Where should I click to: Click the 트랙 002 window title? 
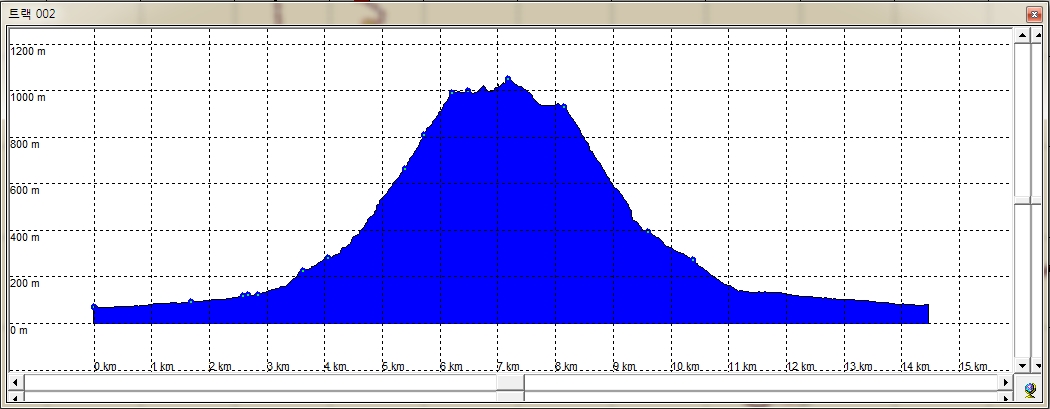point(31,13)
